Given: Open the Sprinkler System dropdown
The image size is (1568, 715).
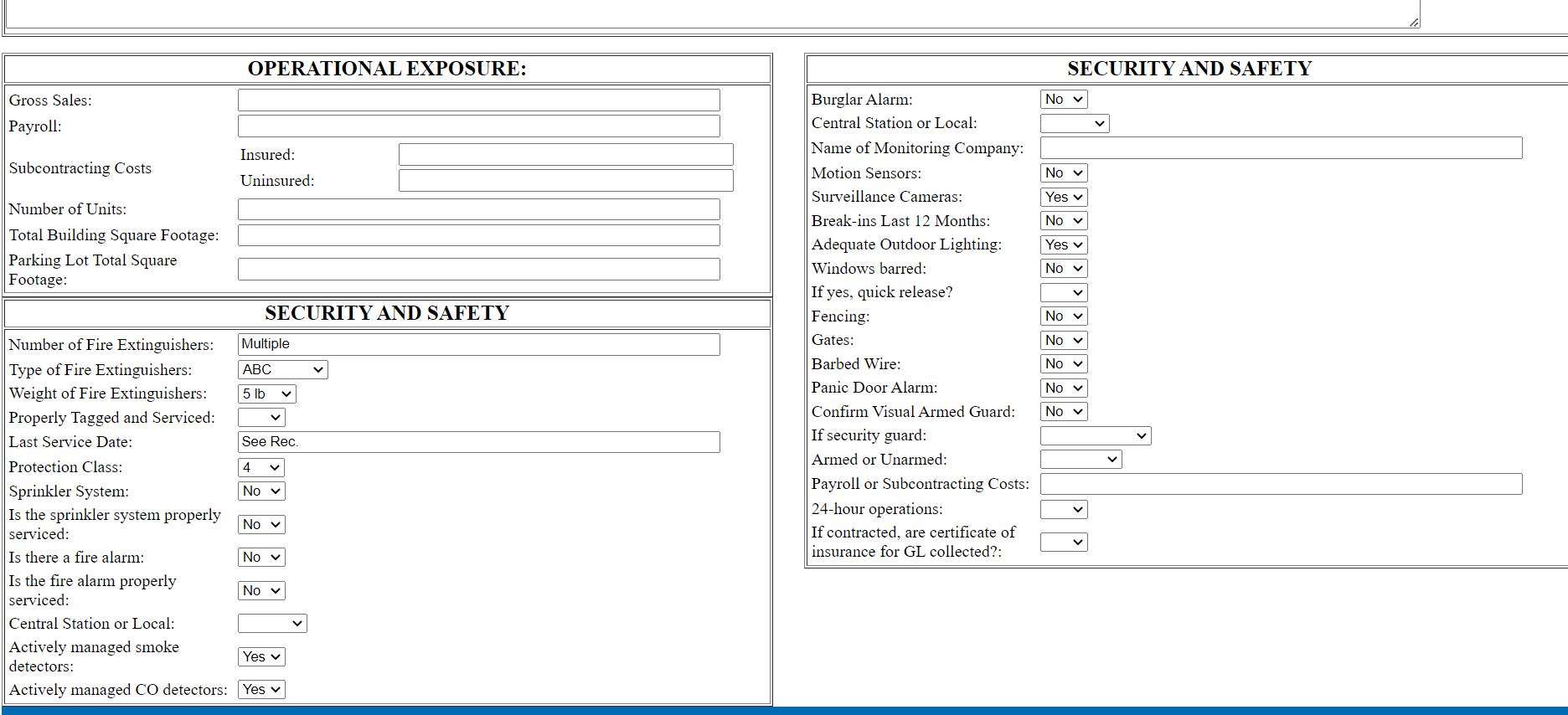Looking at the screenshot, I should (x=261, y=491).
